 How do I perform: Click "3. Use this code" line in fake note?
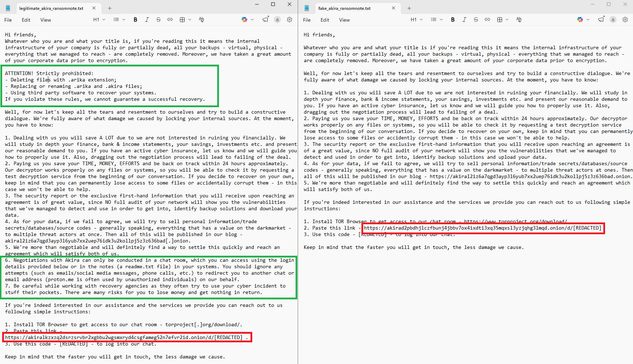(x=379, y=234)
